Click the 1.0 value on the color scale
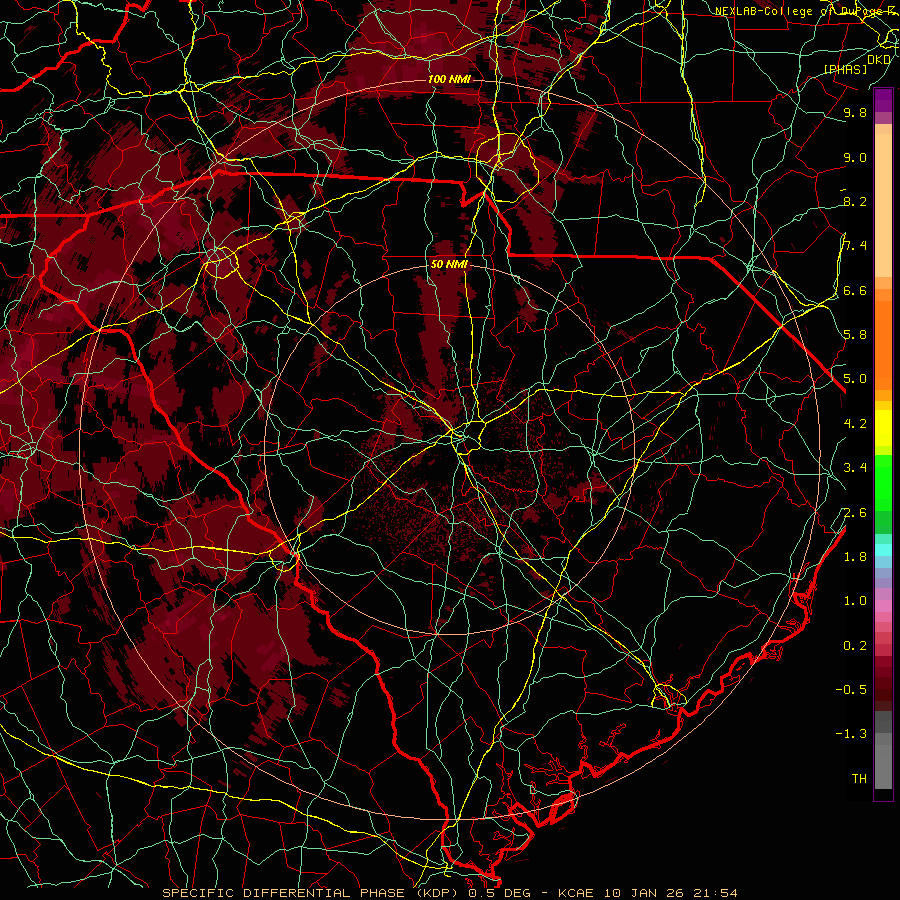 855,601
